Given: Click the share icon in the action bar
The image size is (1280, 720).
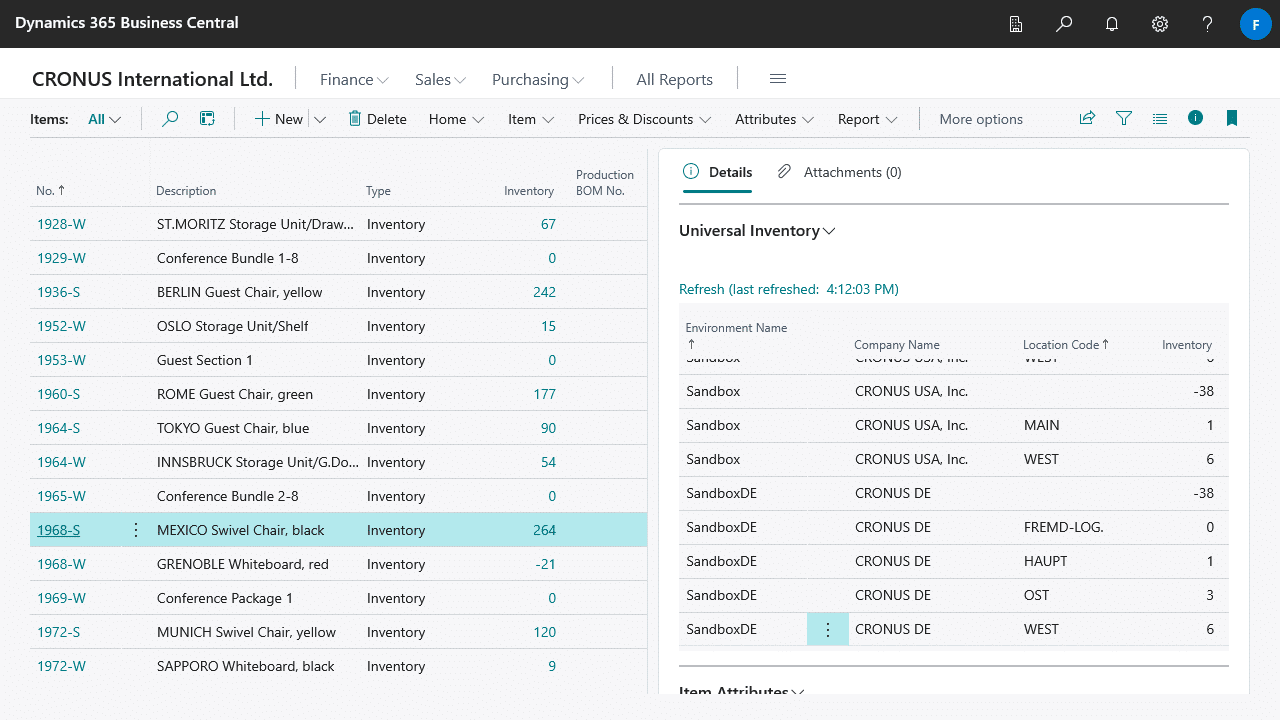Looking at the screenshot, I should (1087, 119).
